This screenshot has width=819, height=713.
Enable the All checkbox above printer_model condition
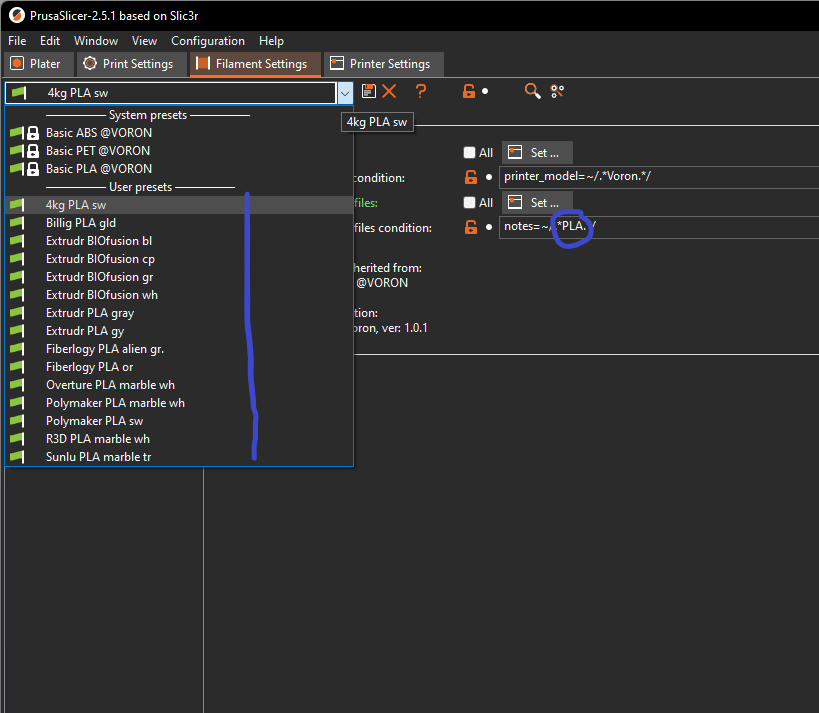coord(469,152)
